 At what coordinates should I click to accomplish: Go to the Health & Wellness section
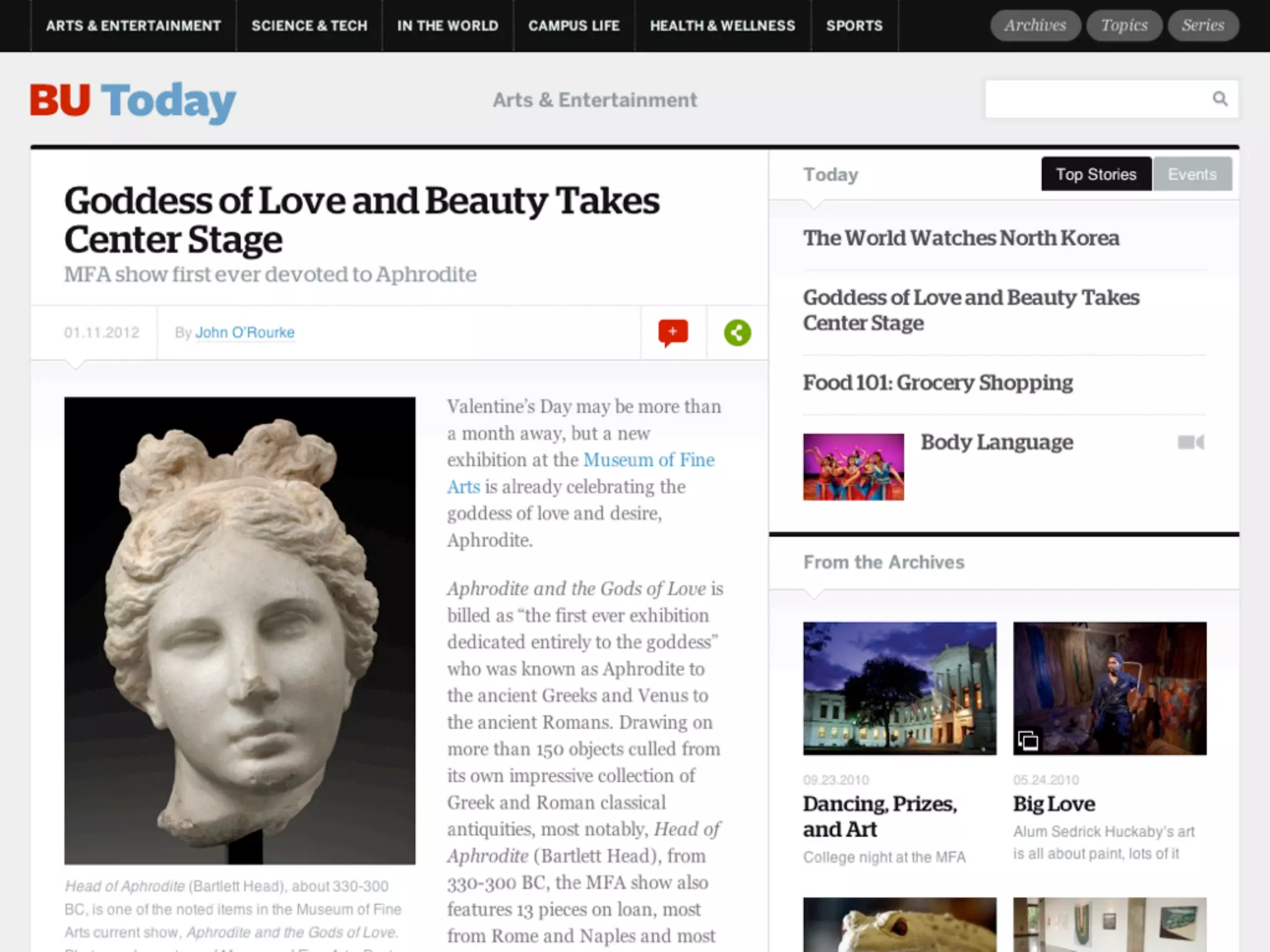(722, 25)
